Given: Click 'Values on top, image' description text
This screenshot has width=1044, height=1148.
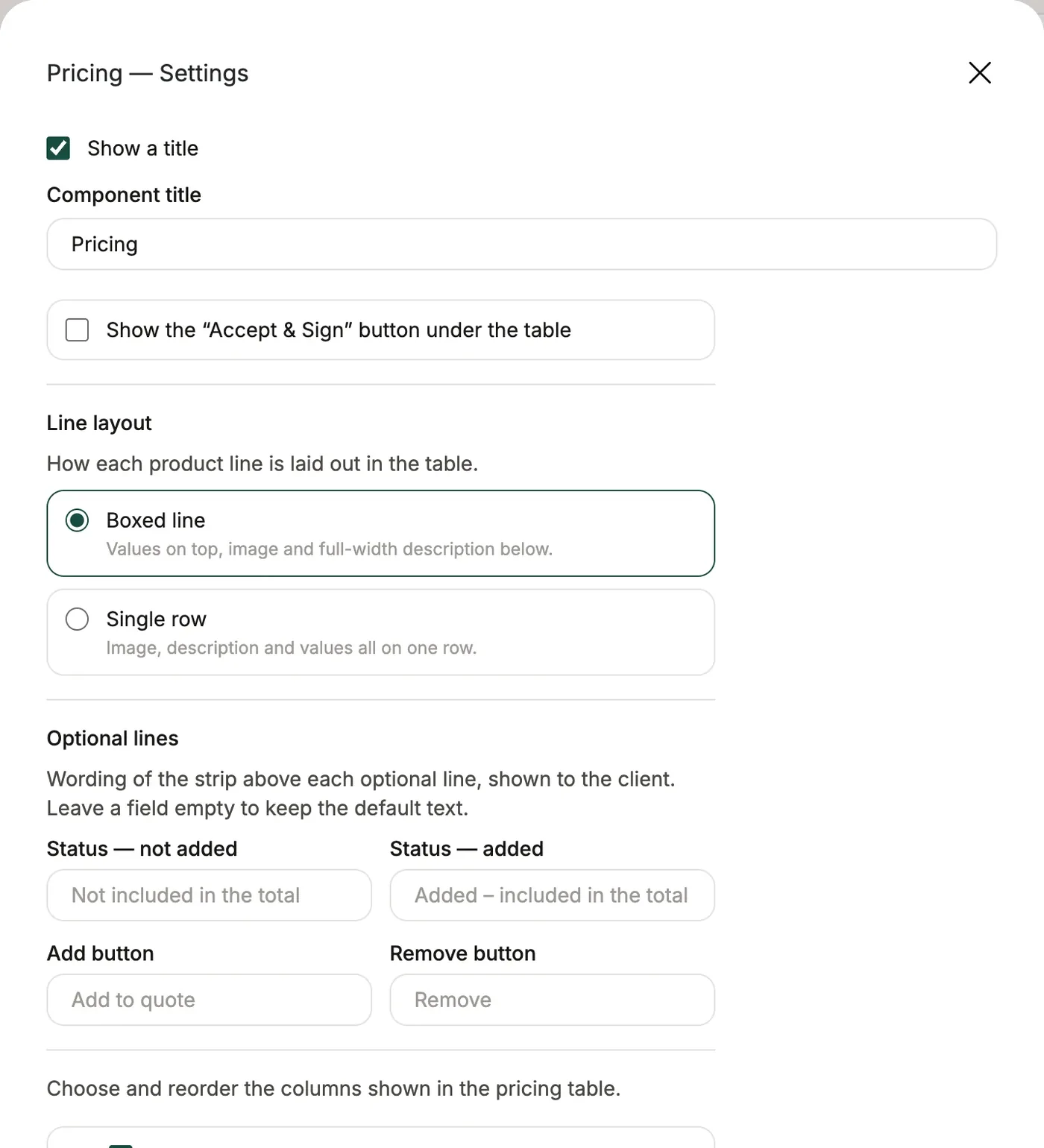Looking at the screenshot, I should pyautogui.click(x=330, y=549).
